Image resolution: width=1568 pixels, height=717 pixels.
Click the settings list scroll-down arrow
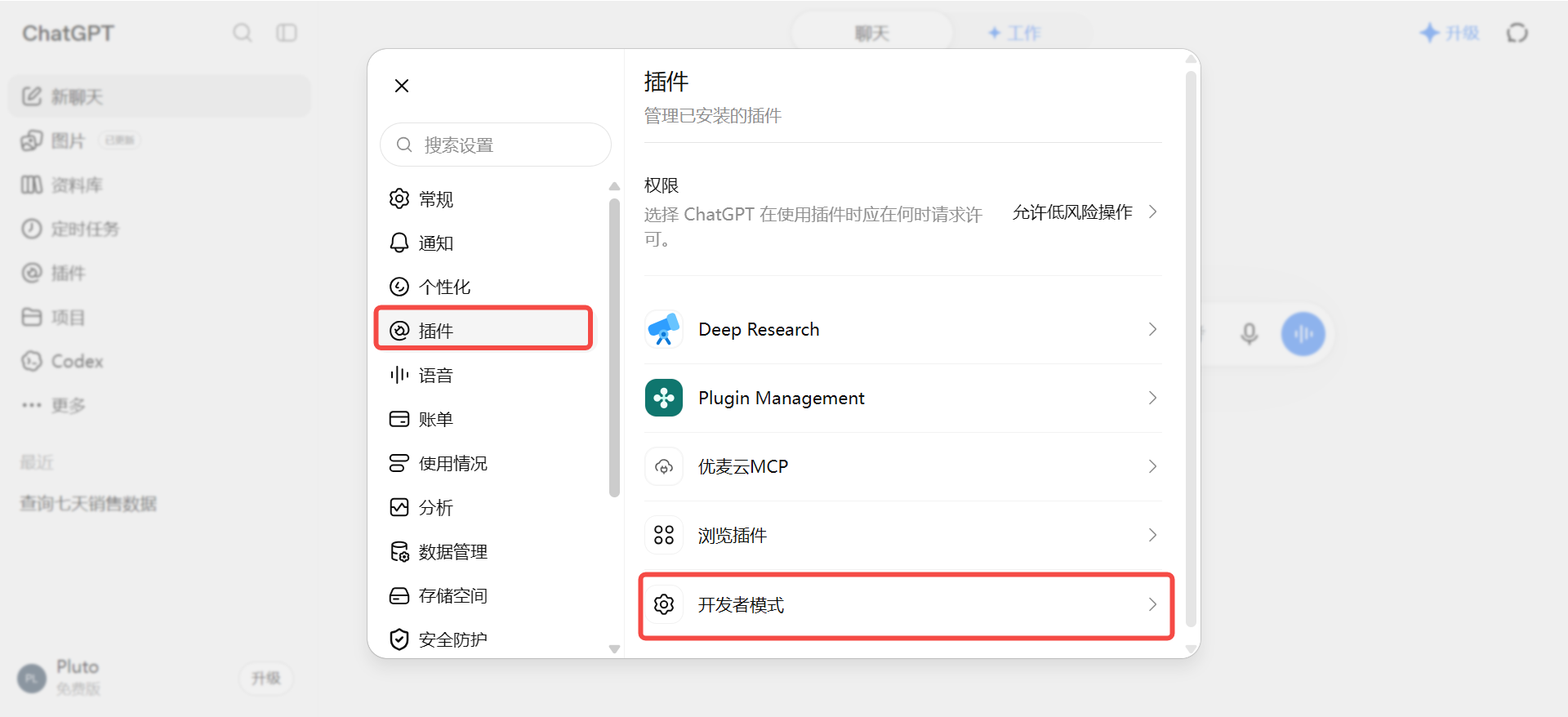(x=614, y=649)
